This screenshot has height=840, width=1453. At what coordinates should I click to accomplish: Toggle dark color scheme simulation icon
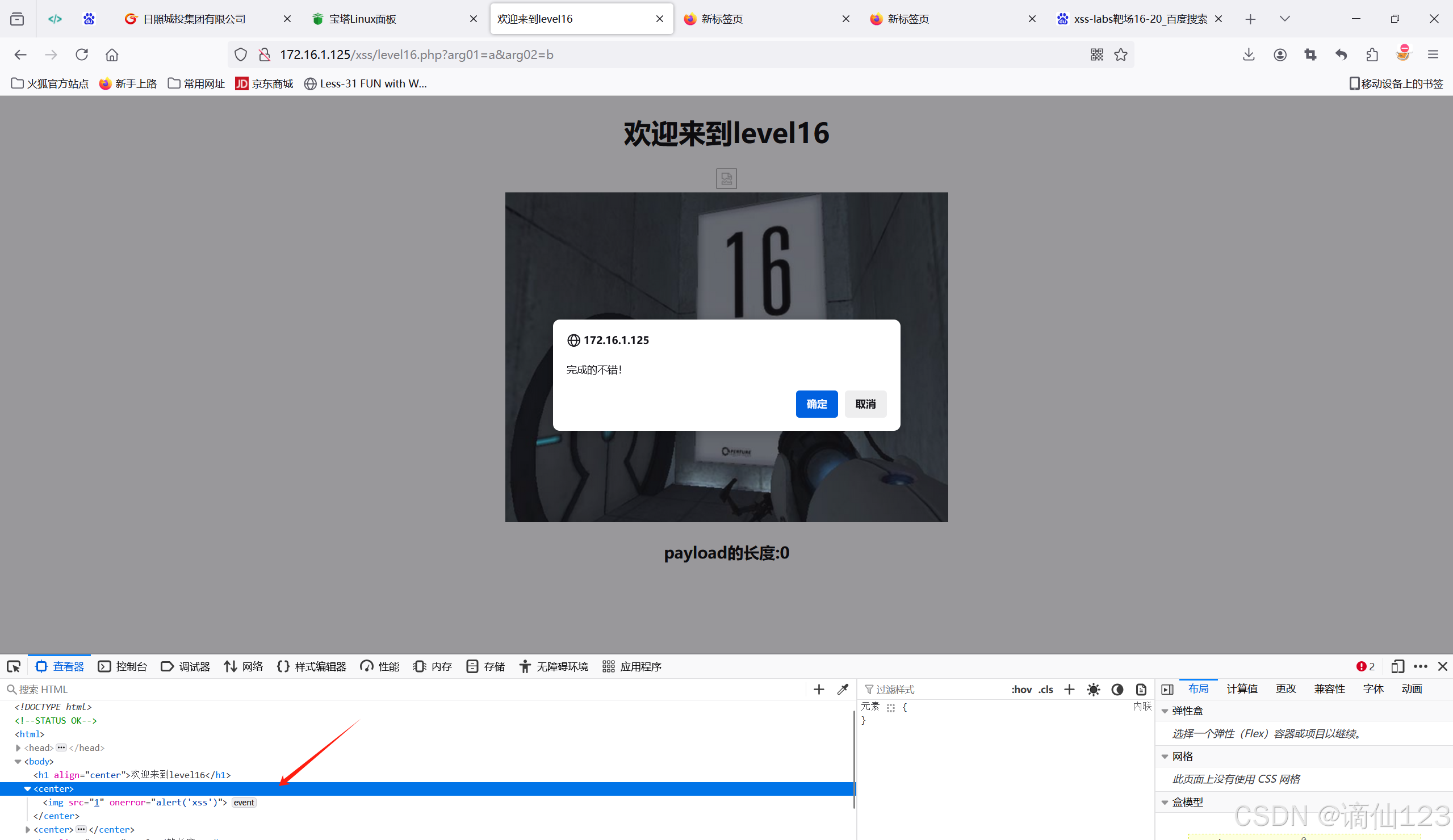coord(1117,689)
